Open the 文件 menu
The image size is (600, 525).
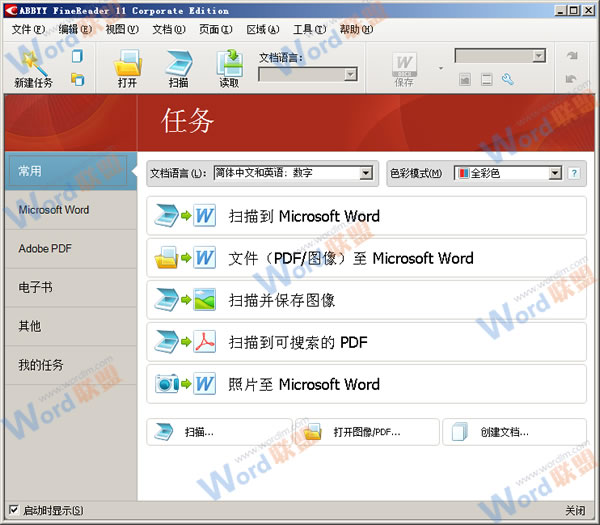click(28, 29)
